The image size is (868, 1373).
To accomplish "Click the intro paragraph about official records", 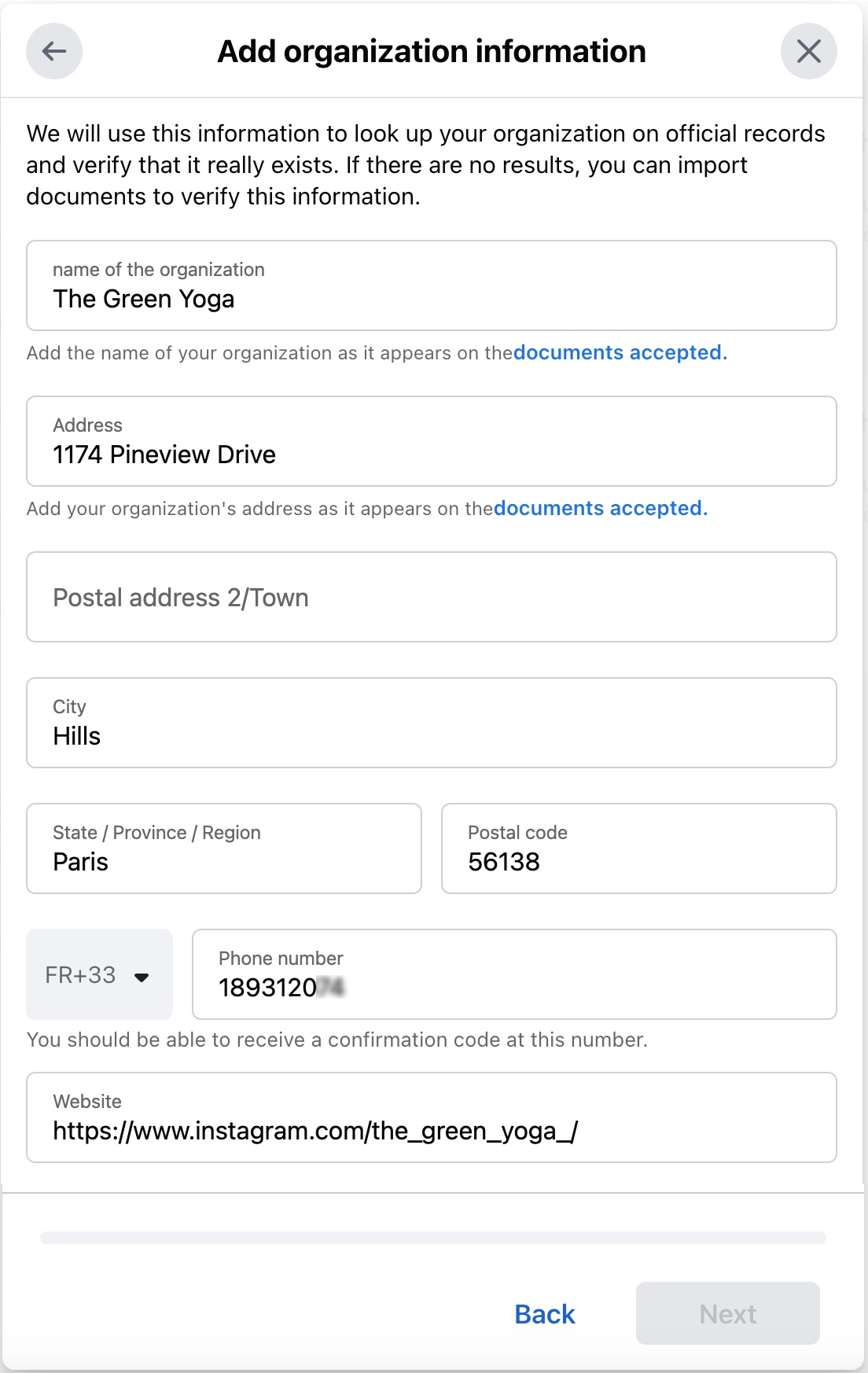I will 425,165.
